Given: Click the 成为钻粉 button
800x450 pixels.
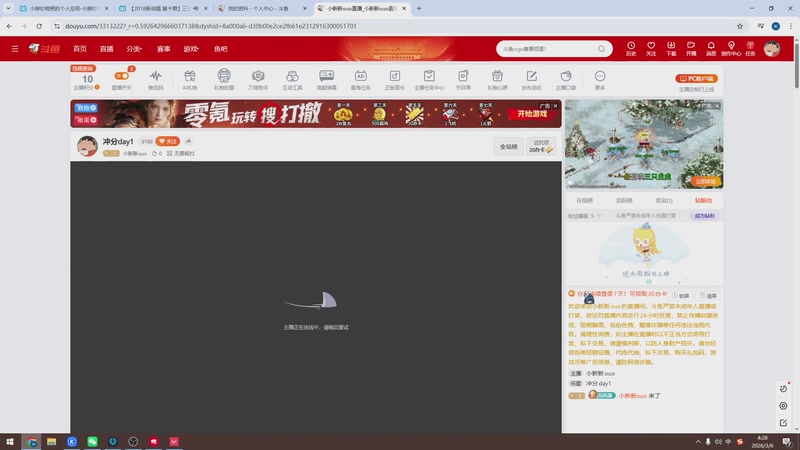Looking at the screenshot, I should point(705,216).
